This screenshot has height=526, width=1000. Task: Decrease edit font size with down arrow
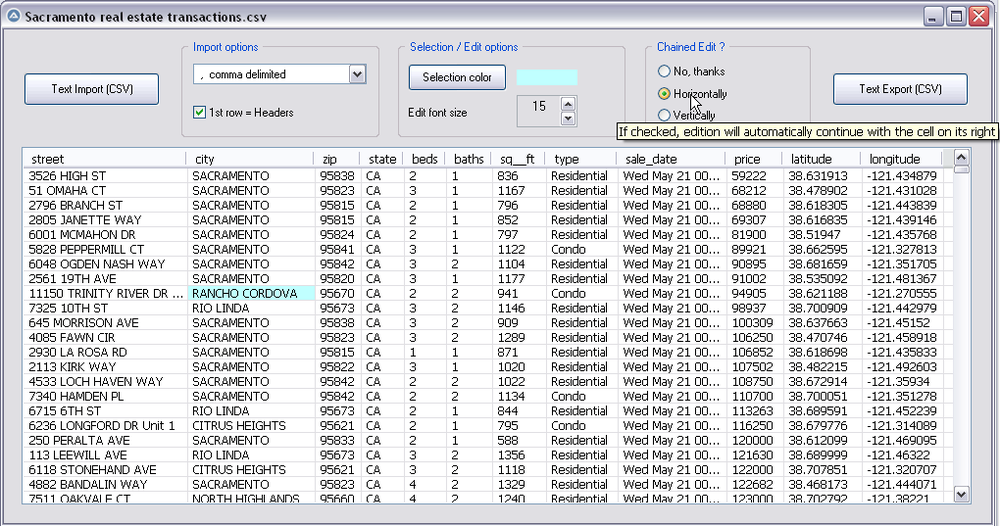(568, 118)
